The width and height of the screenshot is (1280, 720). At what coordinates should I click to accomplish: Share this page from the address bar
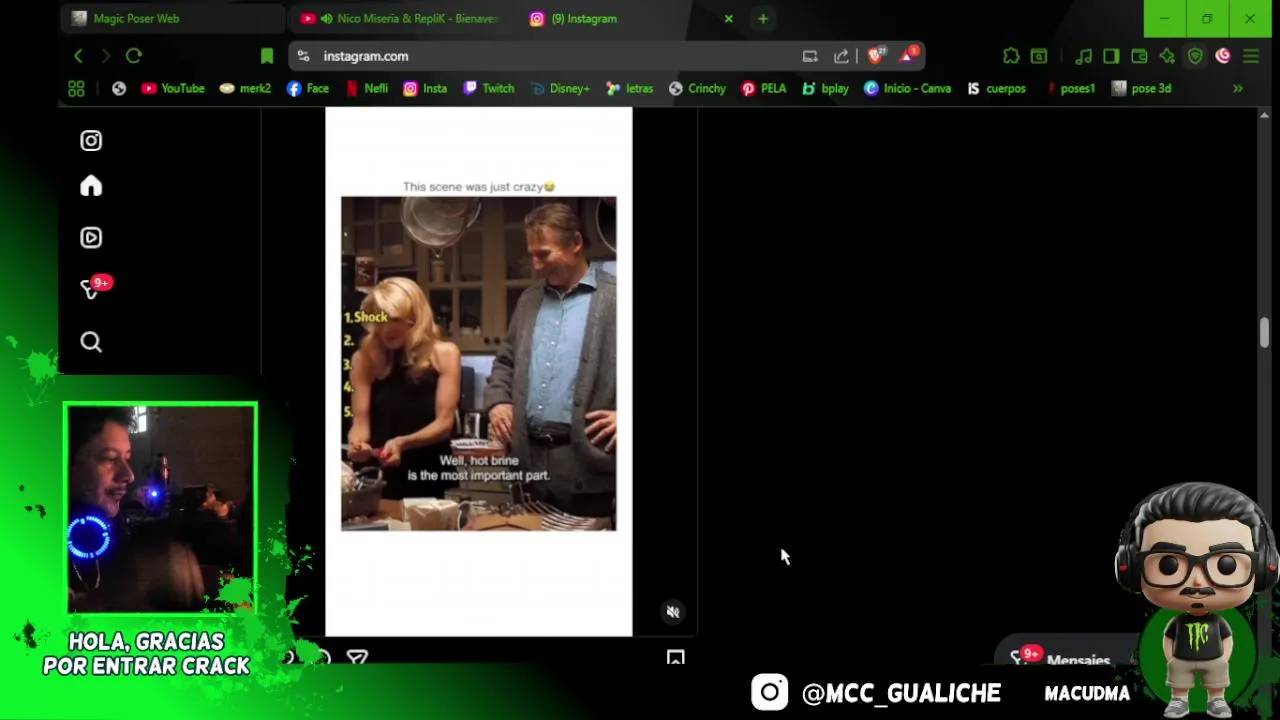coord(841,56)
